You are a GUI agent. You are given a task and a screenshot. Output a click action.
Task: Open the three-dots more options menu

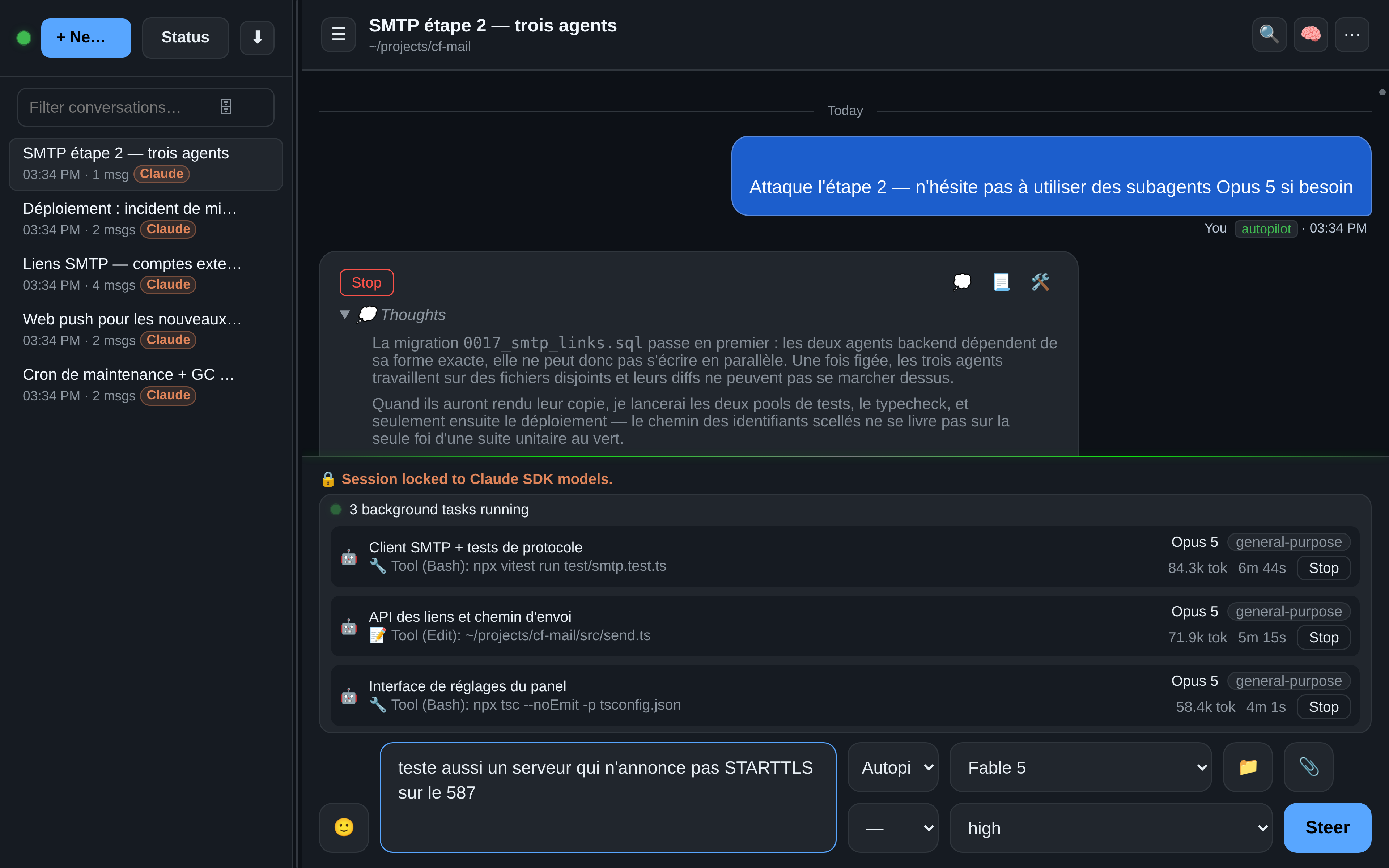(x=1352, y=34)
